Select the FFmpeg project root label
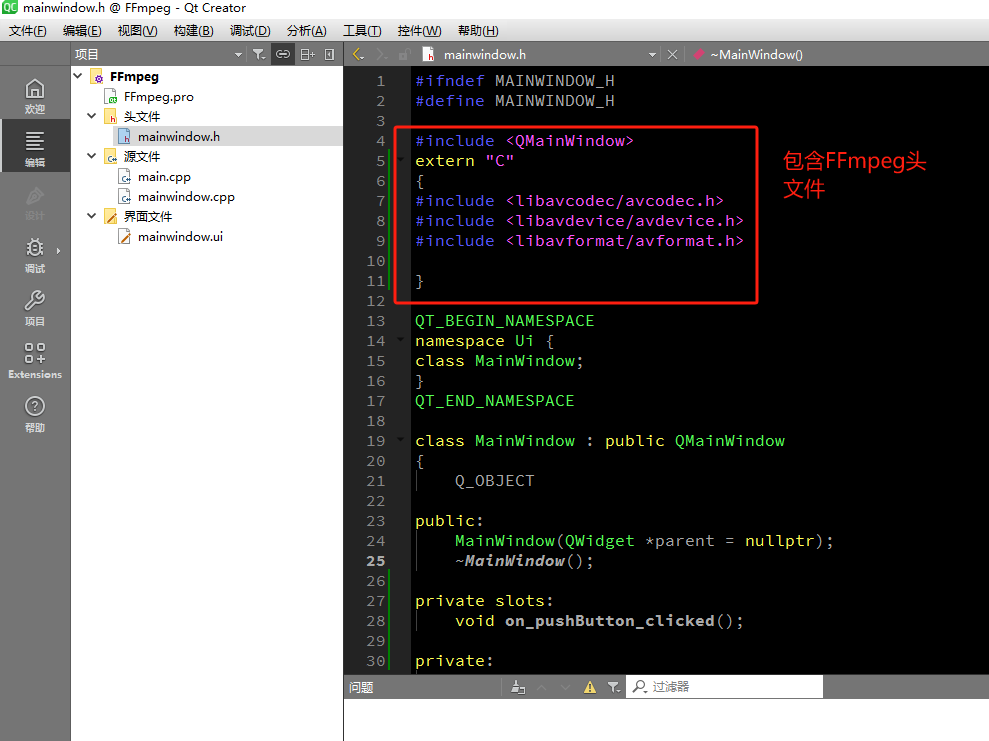989x741 pixels. (134, 76)
